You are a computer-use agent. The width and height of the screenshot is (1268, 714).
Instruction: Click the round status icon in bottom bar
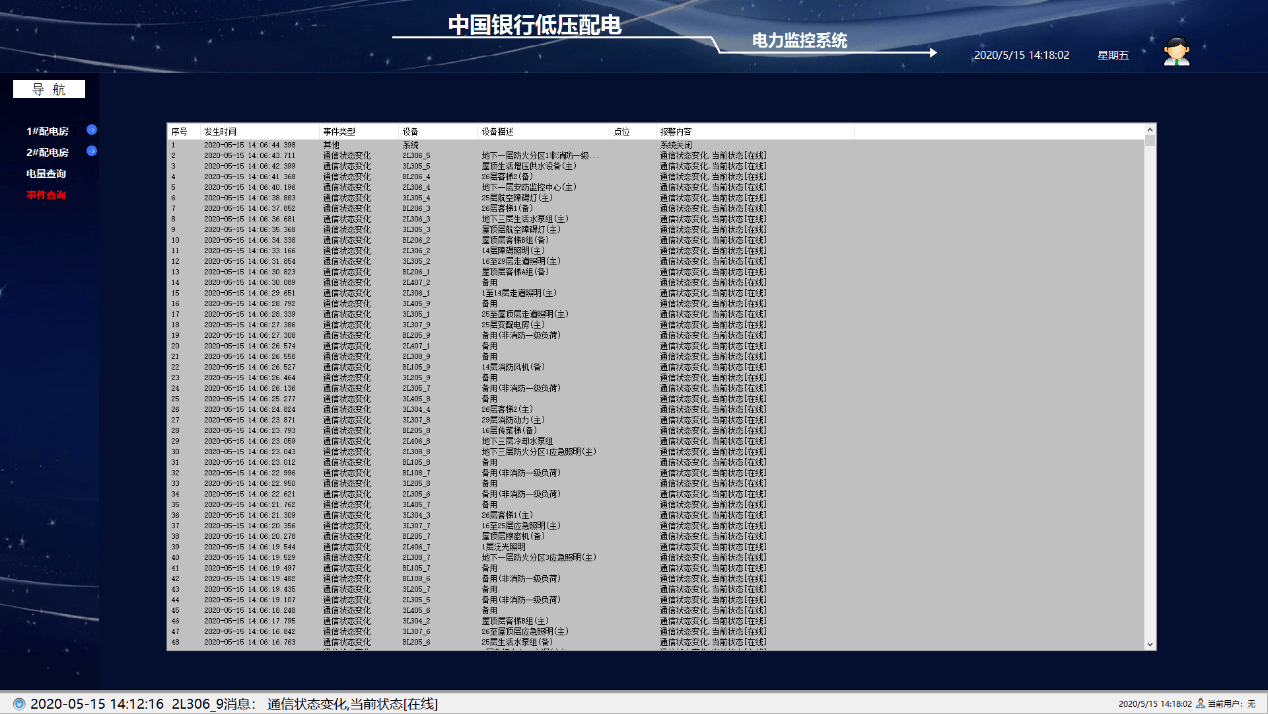click(18, 704)
